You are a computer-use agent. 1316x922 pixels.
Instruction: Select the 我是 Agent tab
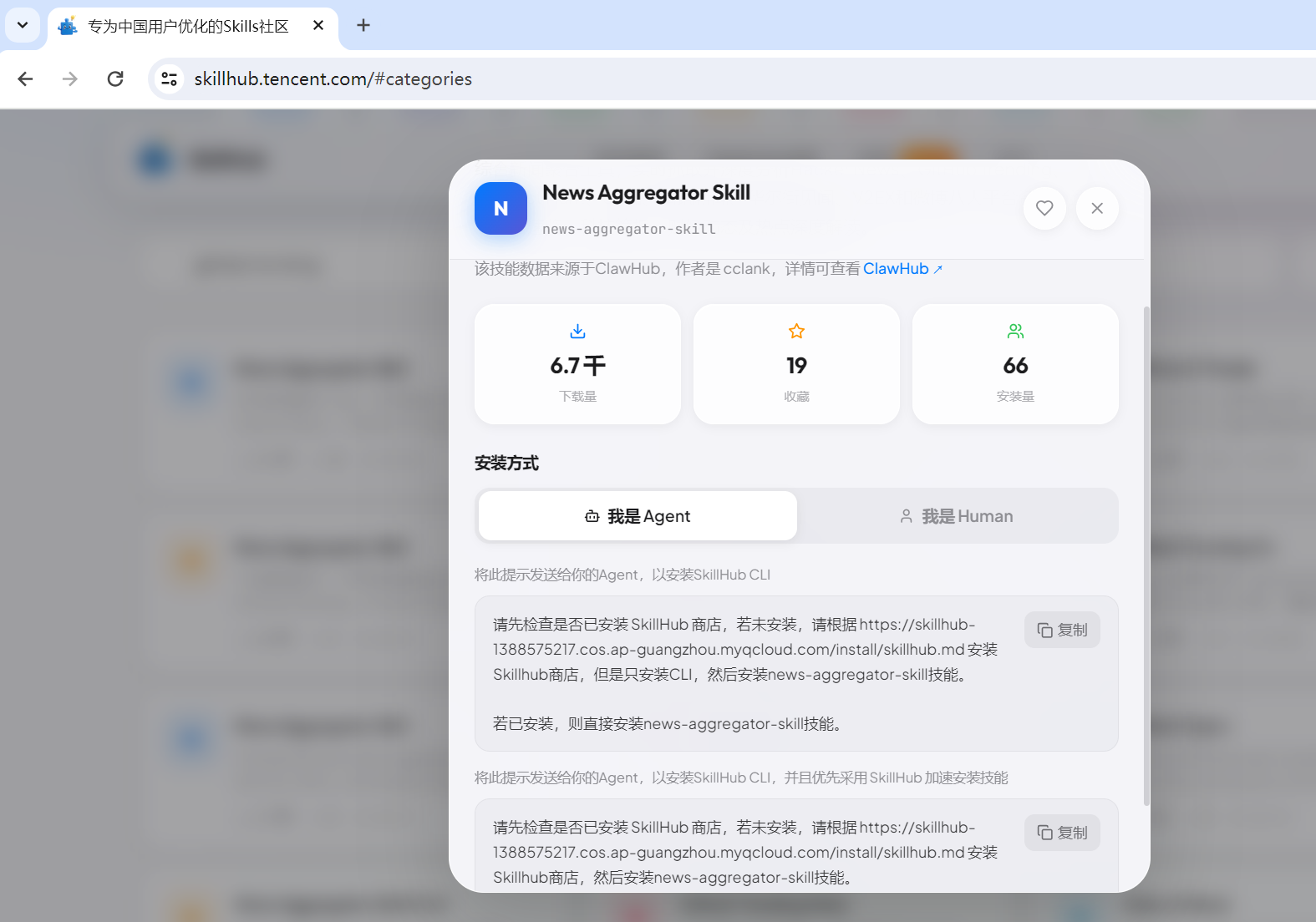(638, 516)
